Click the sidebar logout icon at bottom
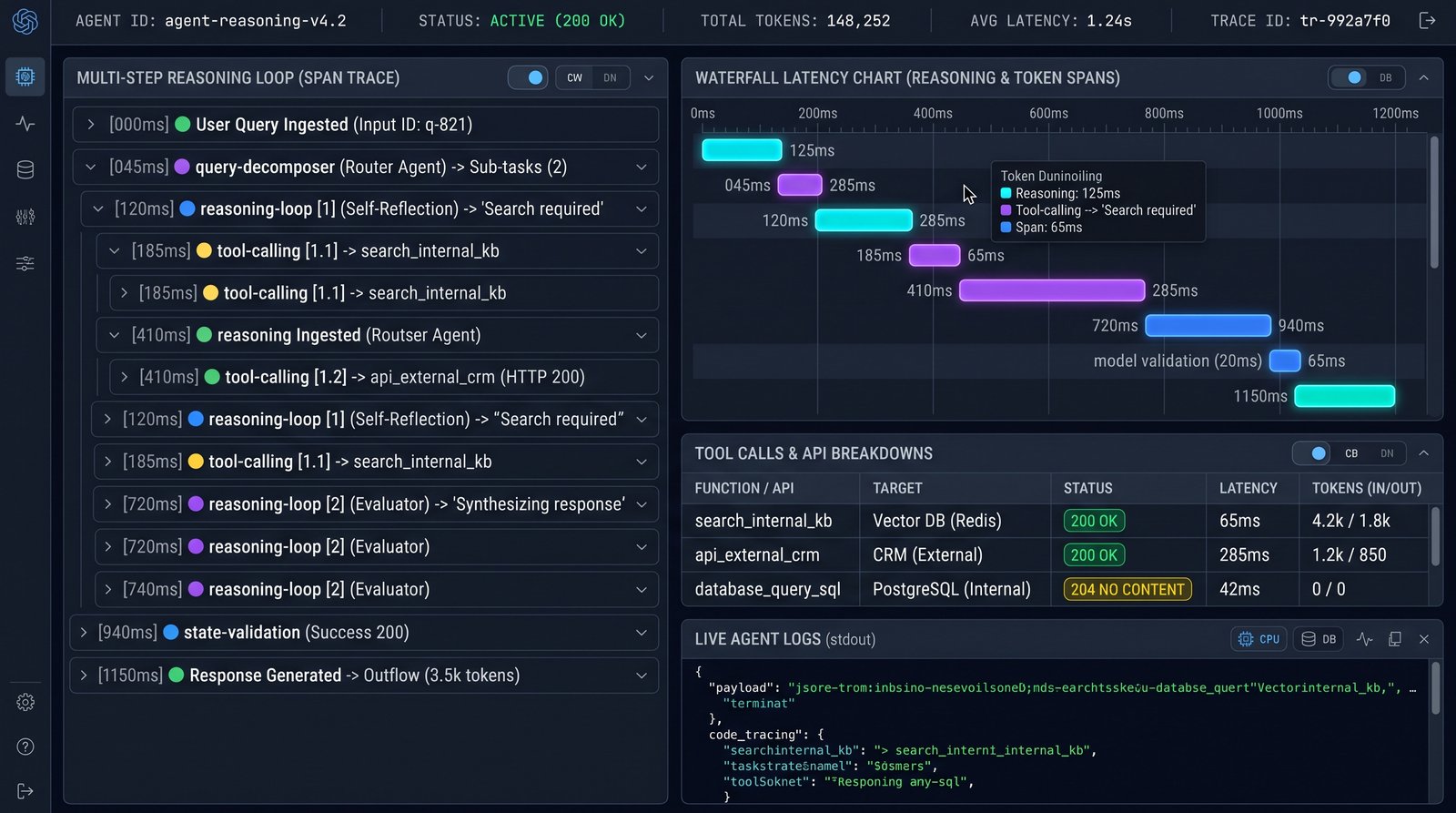Image resolution: width=1456 pixels, height=813 pixels. (x=25, y=791)
